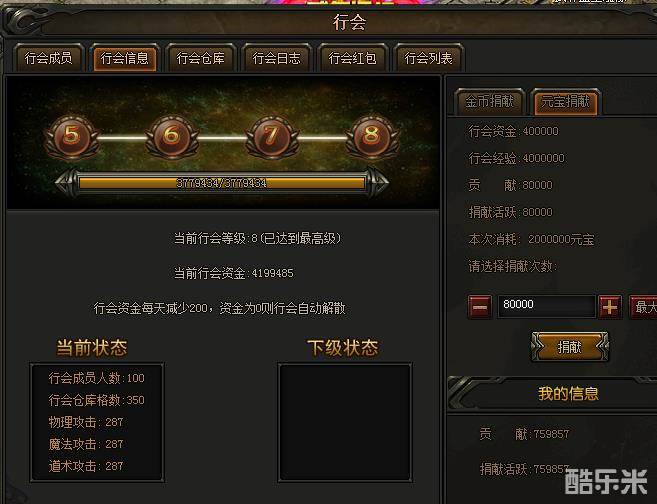This screenshot has height=504, width=657.
Task: Click the level 5 guild badge
Action: pos(72,136)
